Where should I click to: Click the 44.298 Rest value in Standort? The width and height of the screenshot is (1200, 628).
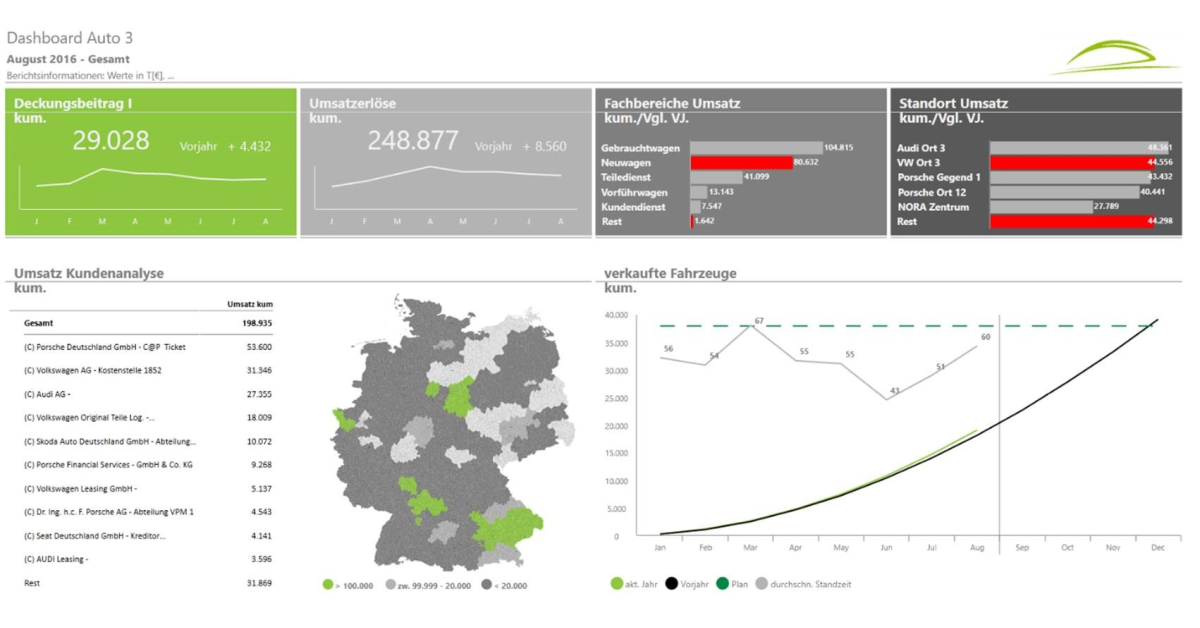coord(1160,221)
